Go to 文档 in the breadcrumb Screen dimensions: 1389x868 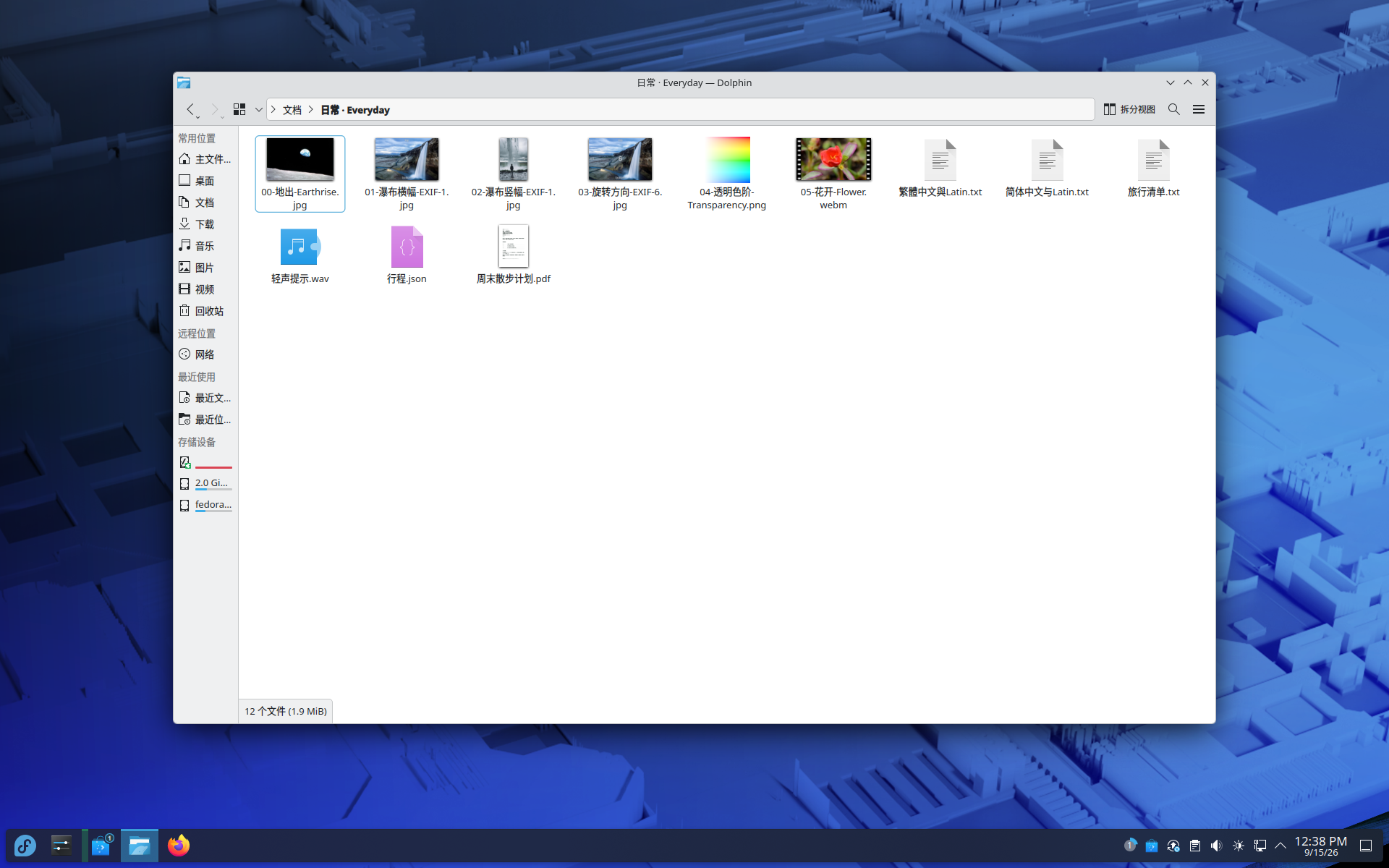292,110
